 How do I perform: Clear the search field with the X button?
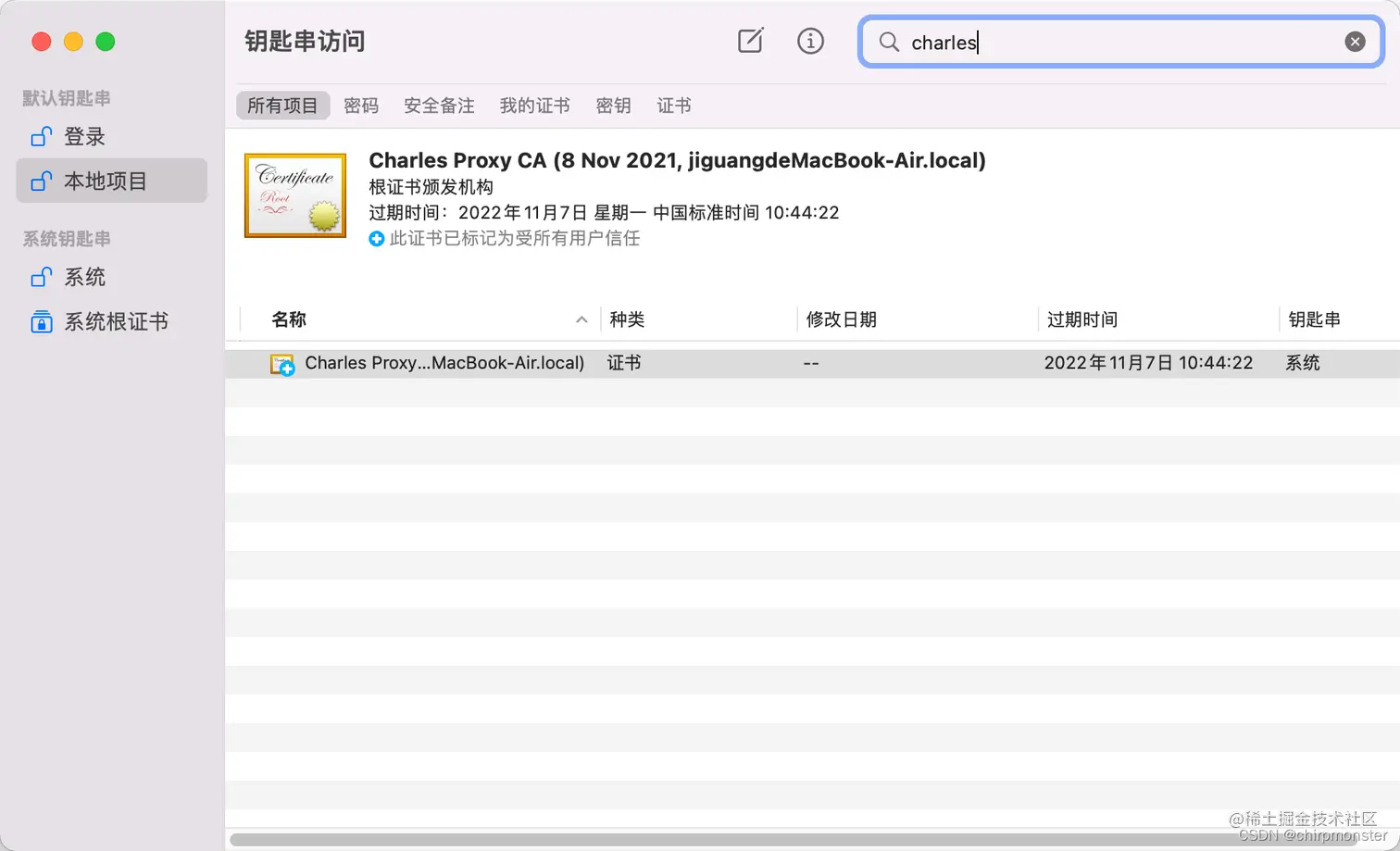(1355, 42)
